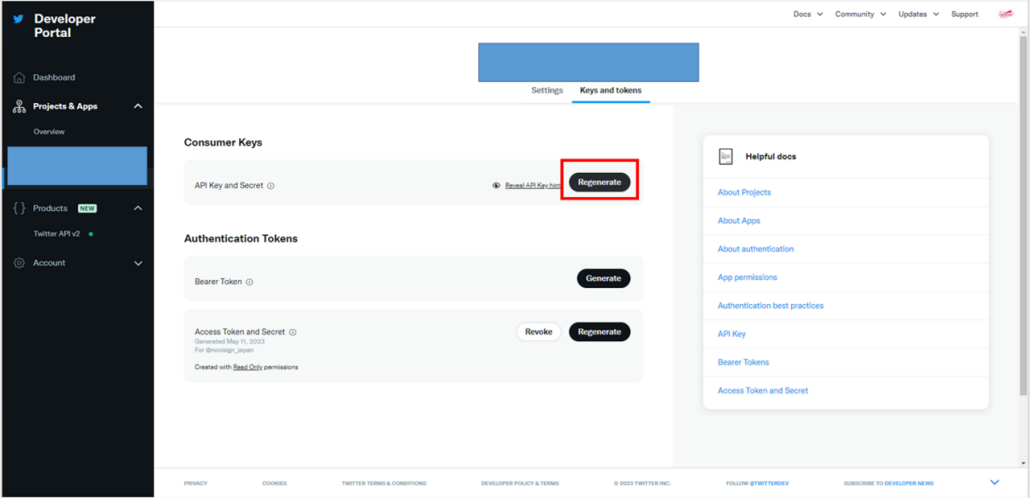Open the Bearer Tokens doc link
The image size is (1030, 498).
coord(743,362)
